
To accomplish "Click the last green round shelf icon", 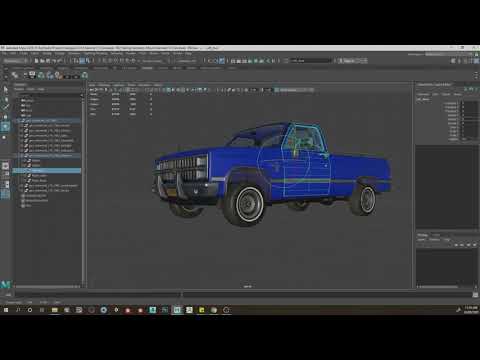I will point(85,75).
